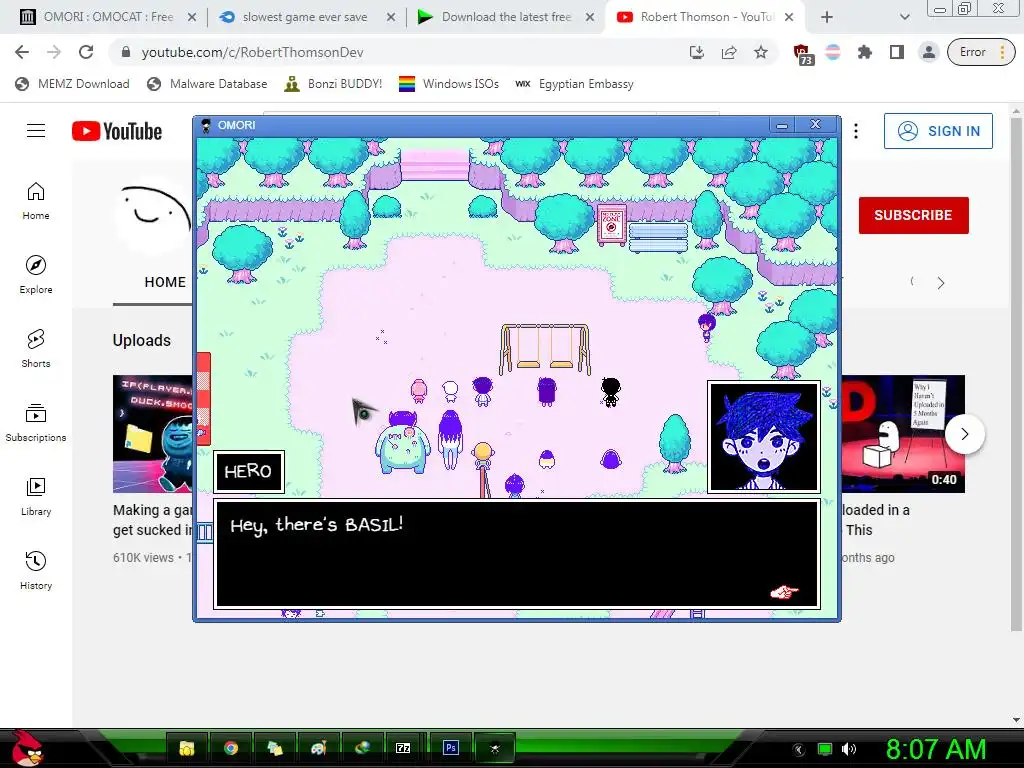The image size is (1024, 768).
Task: Click the red SUBSCRIBE button
Action: point(913,215)
